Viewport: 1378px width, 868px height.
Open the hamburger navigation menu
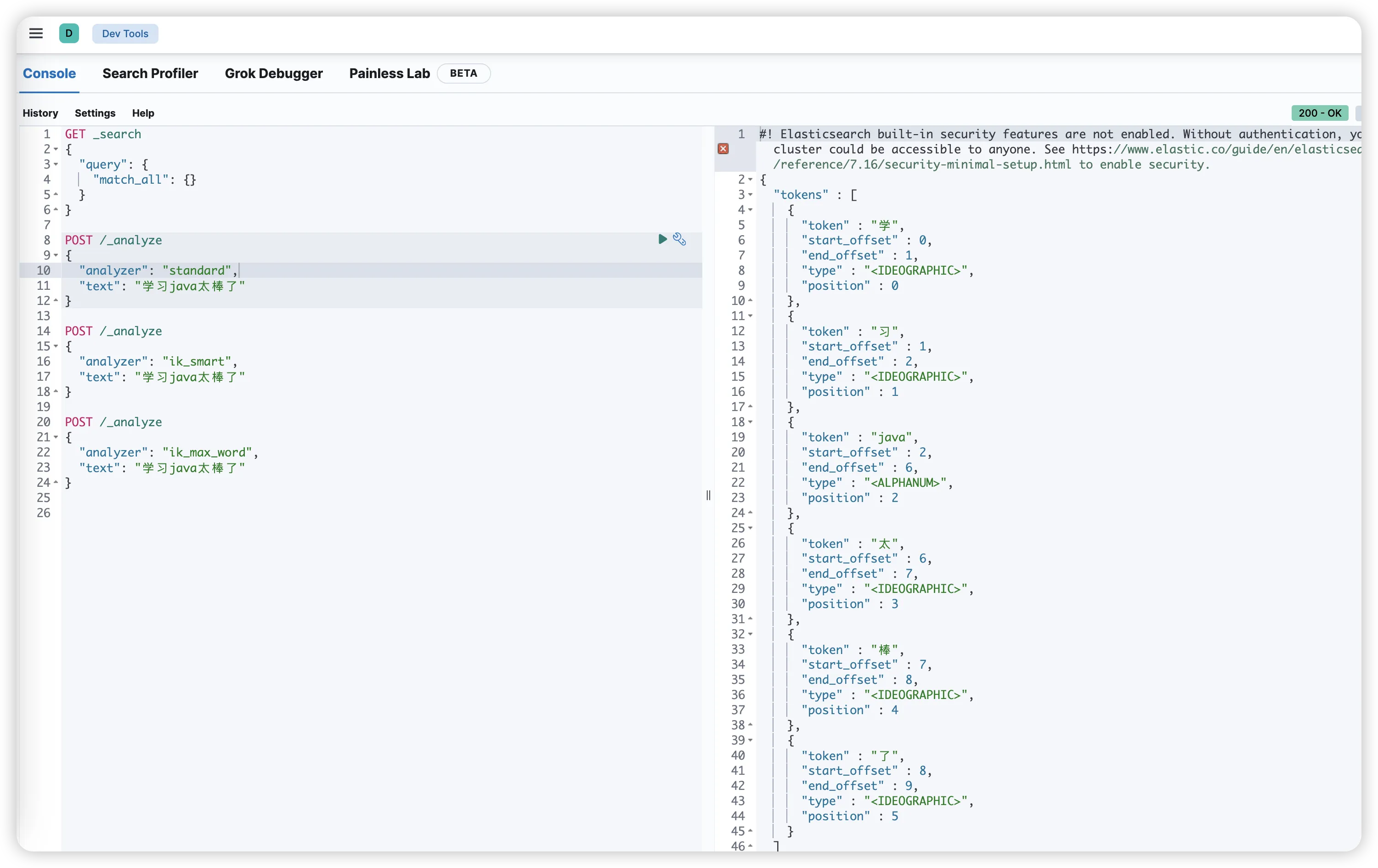pos(36,33)
